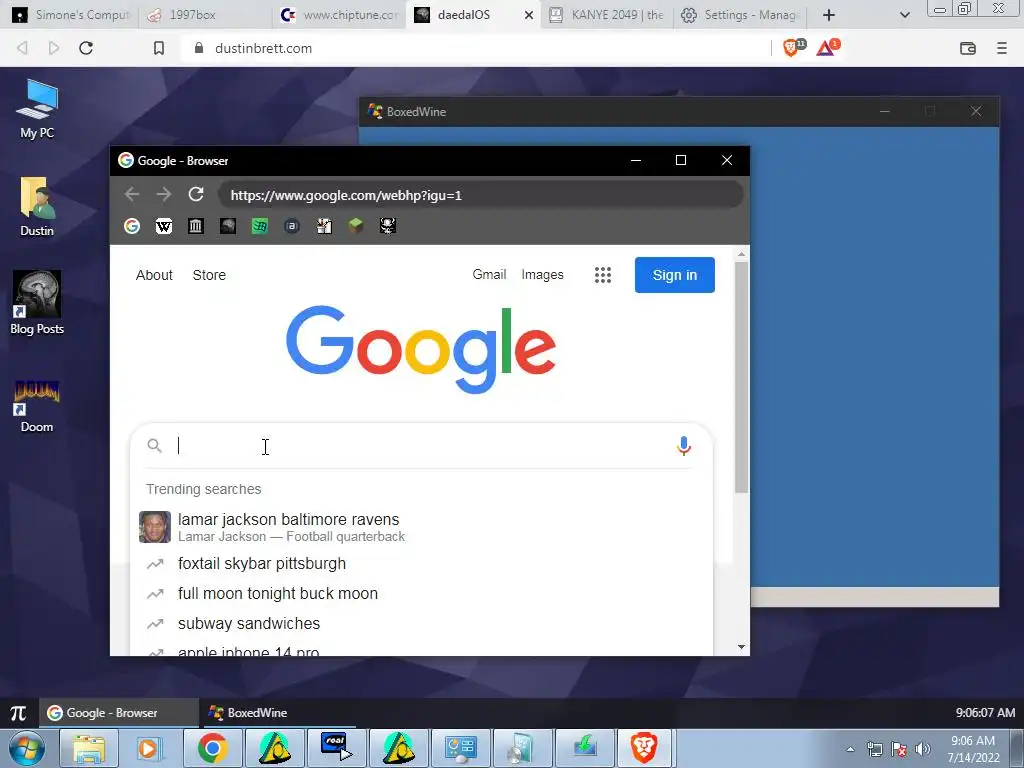Select Google - Browser in daedalOS taskbar
Screen dimensions: 1024x768
click(x=119, y=713)
